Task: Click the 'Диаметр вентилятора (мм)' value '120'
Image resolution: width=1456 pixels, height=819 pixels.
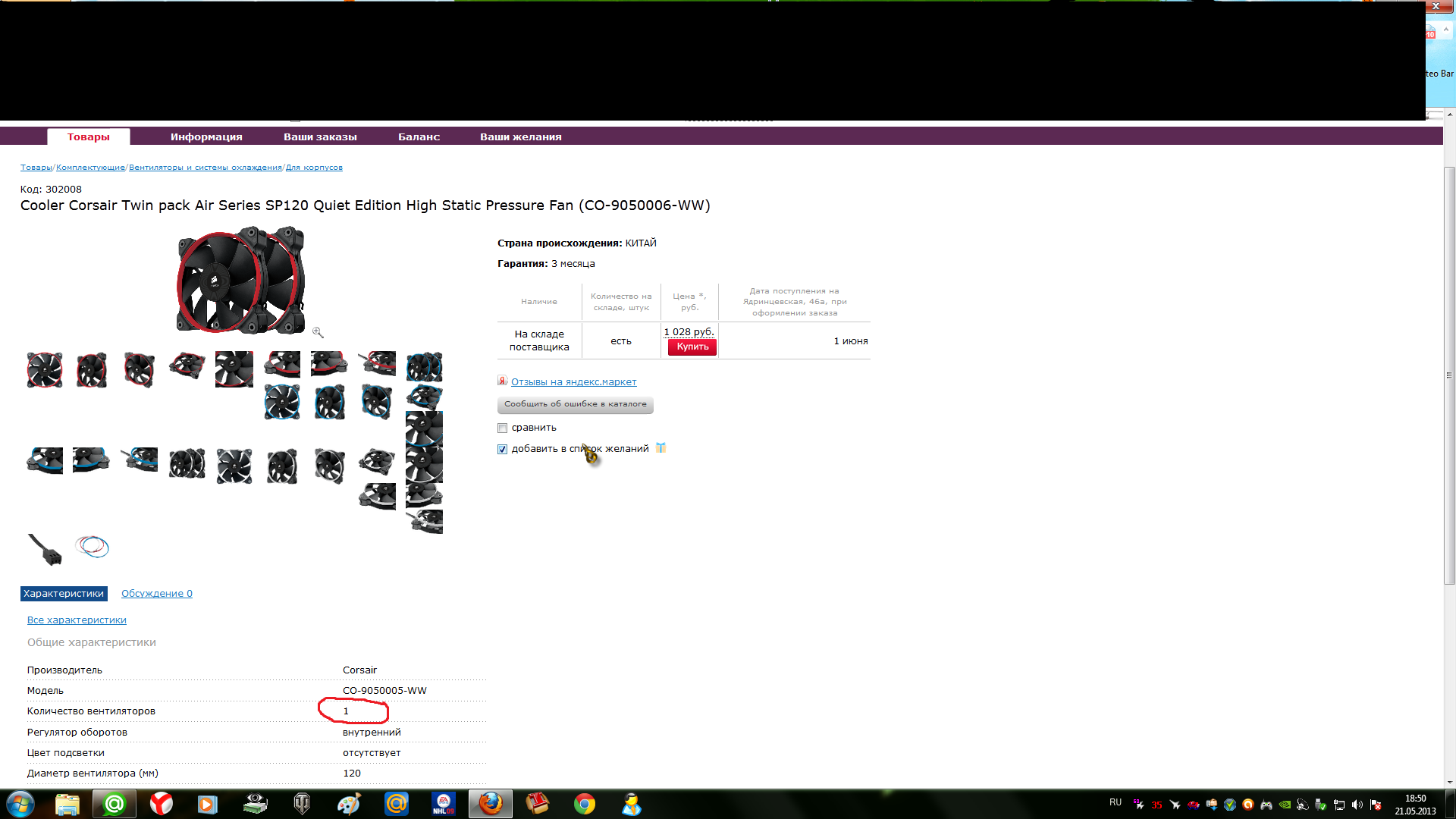Action: [352, 773]
